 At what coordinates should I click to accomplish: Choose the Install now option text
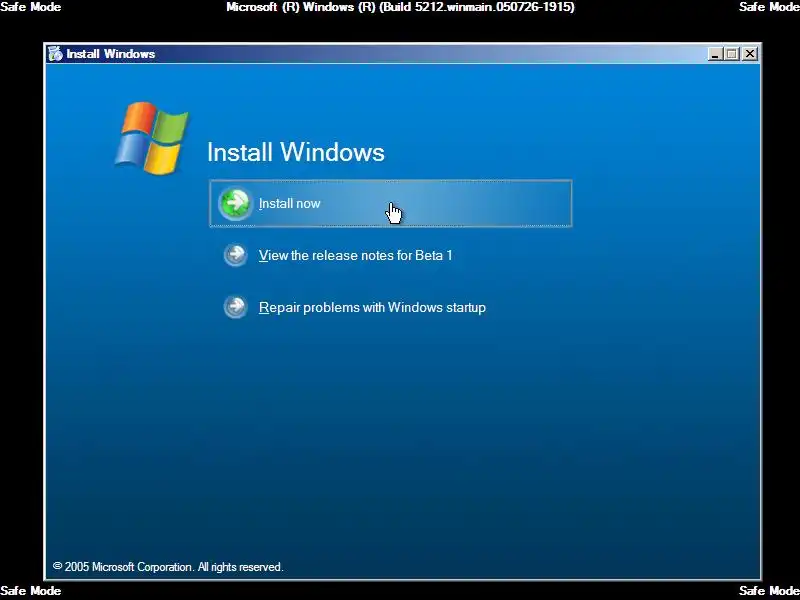pyautogui.click(x=289, y=204)
